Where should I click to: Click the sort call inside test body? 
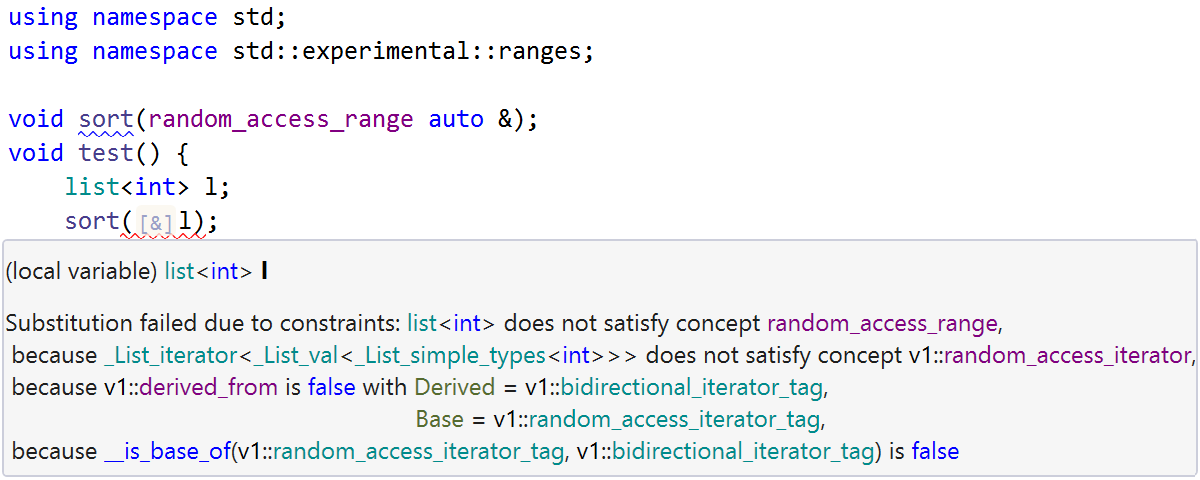click(92, 221)
